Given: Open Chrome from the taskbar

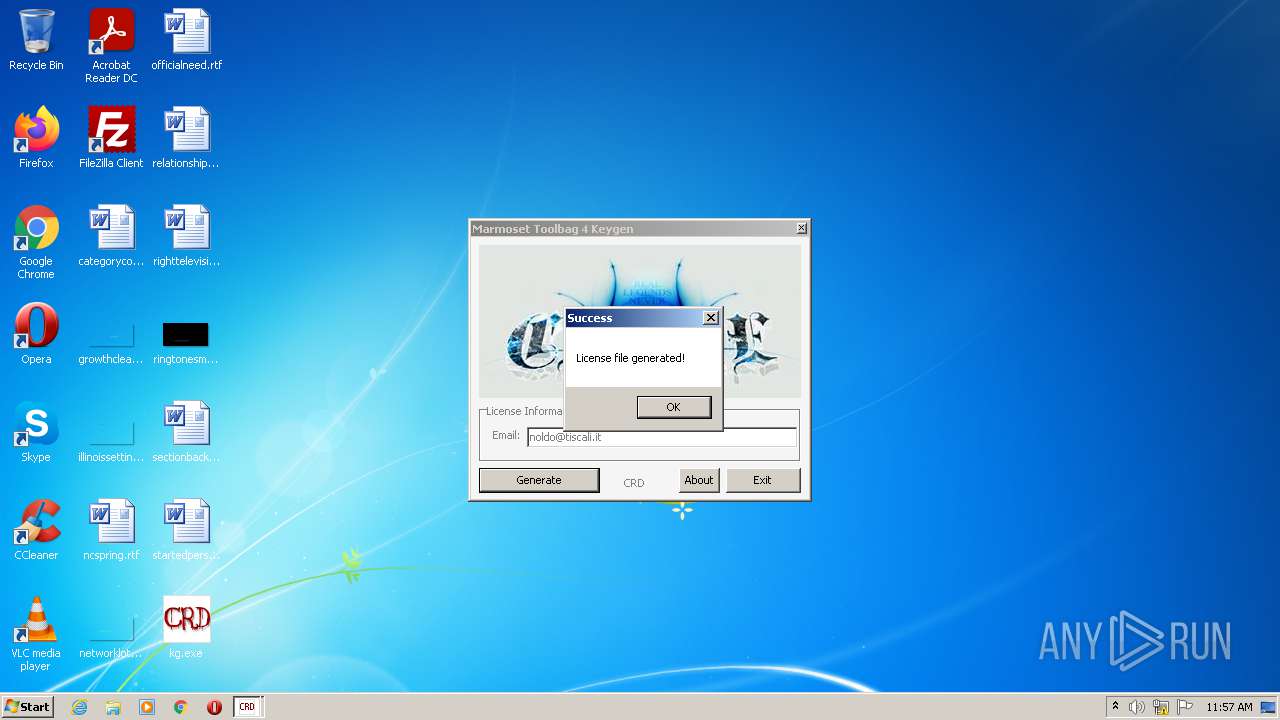Looking at the screenshot, I should tap(181, 707).
